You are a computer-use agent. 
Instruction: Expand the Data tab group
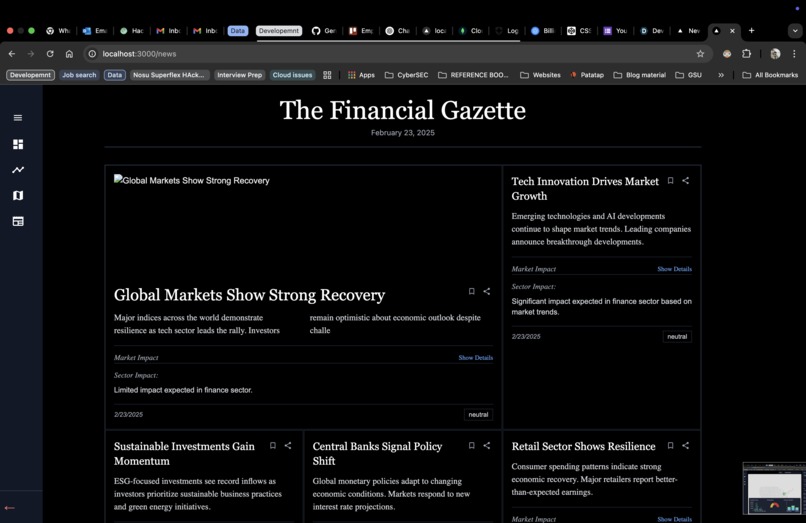coord(237,31)
